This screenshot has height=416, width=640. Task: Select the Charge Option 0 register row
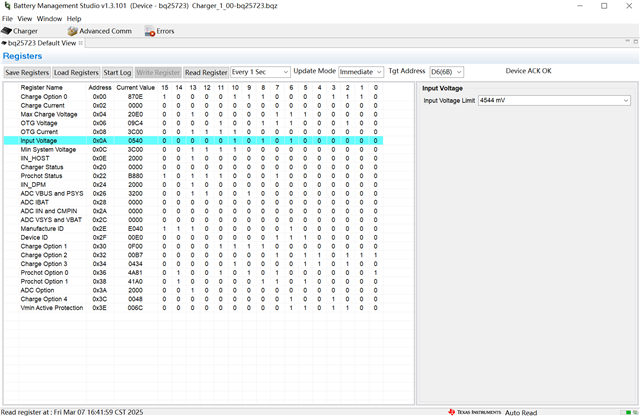pos(193,97)
